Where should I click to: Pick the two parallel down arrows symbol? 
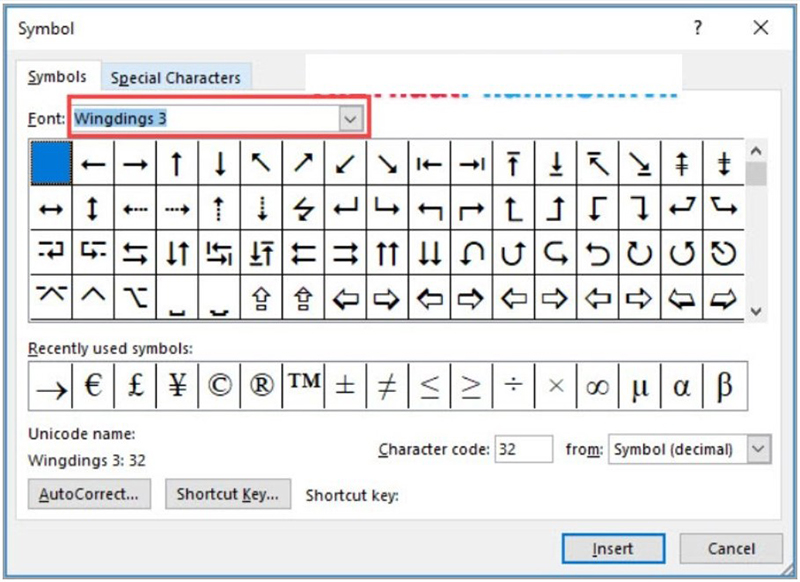click(x=429, y=254)
